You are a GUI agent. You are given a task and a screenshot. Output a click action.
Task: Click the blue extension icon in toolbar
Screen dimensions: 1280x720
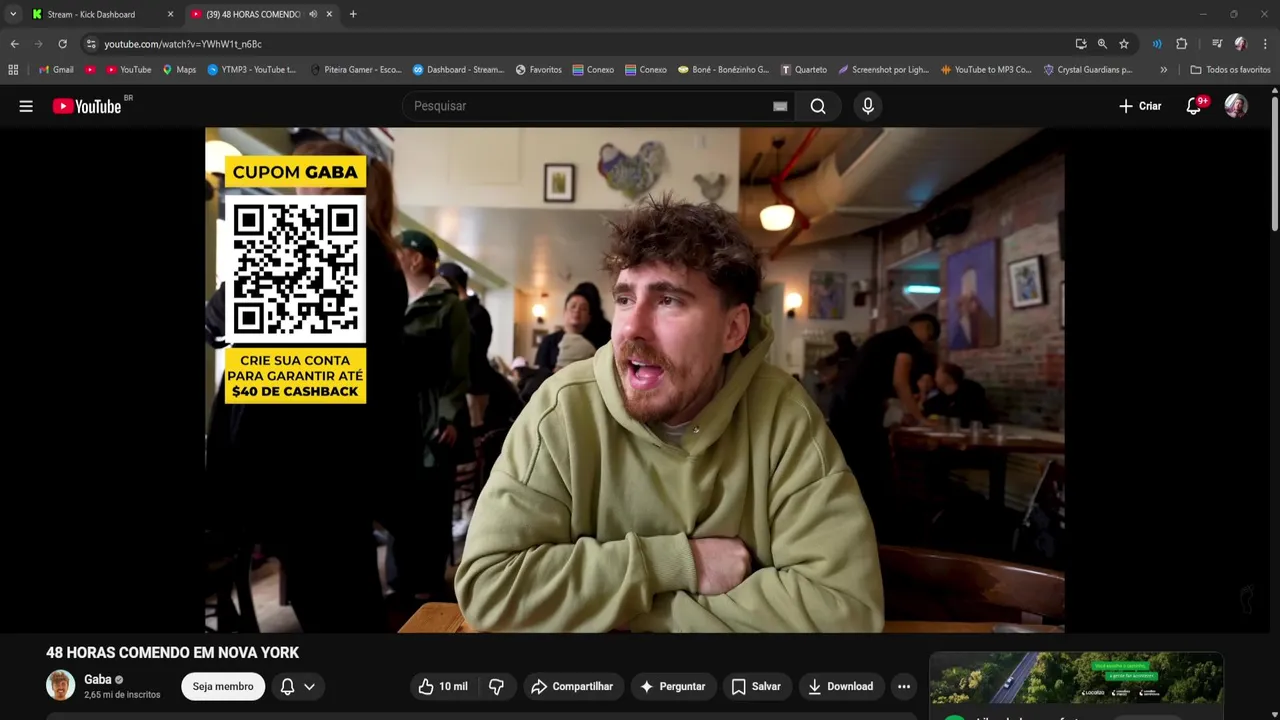pos(1157,44)
